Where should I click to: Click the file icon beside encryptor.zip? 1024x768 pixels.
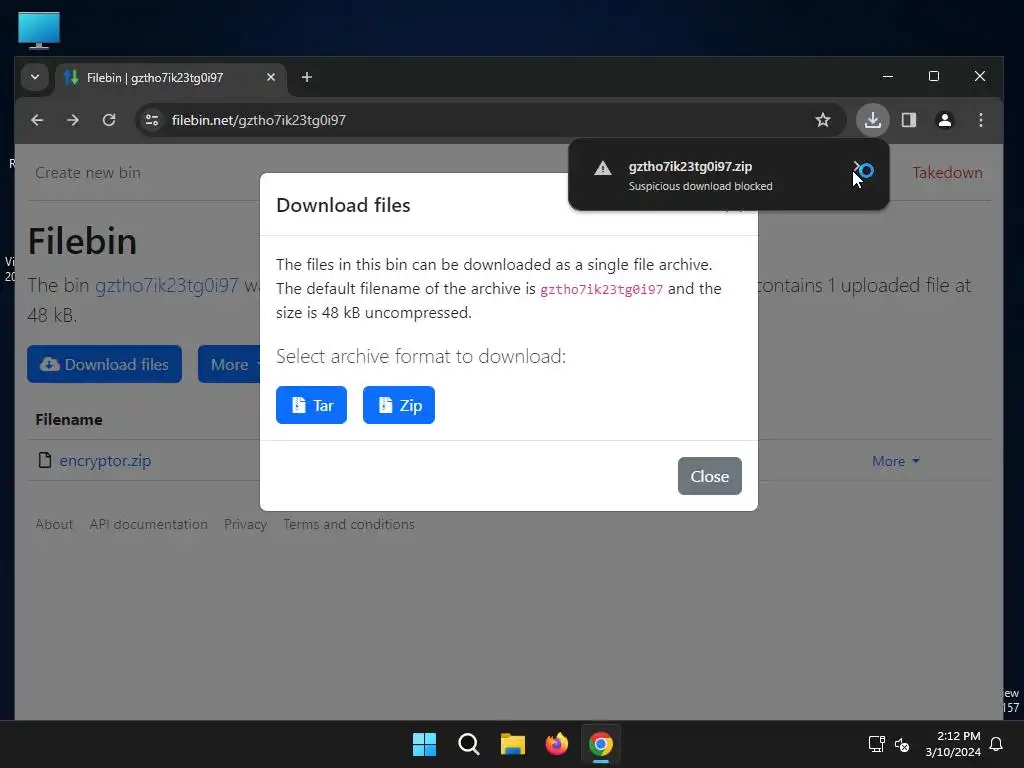(44, 460)
